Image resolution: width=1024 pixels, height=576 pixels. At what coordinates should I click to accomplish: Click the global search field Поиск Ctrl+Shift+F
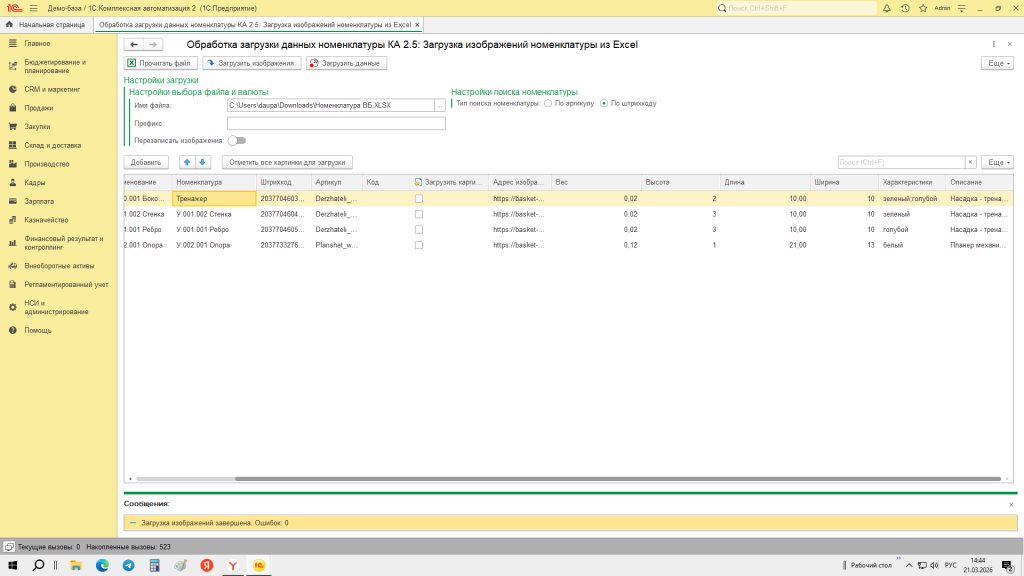tap(796, 8)
